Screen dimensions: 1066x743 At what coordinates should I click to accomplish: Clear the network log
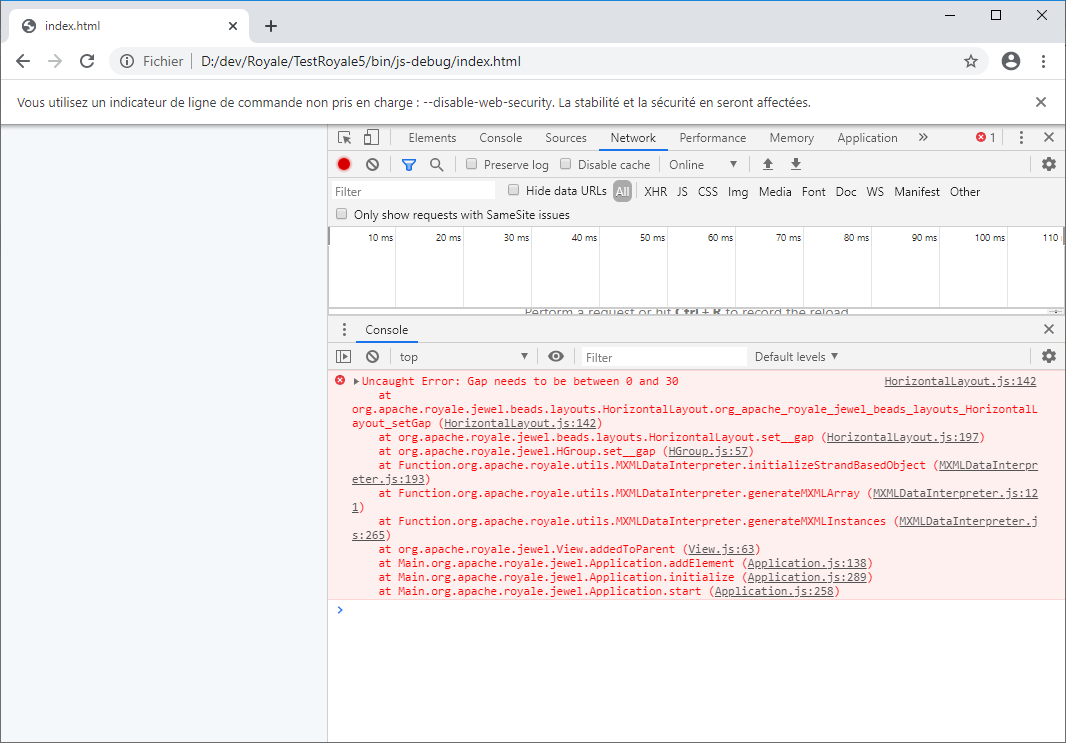(371, 164)
